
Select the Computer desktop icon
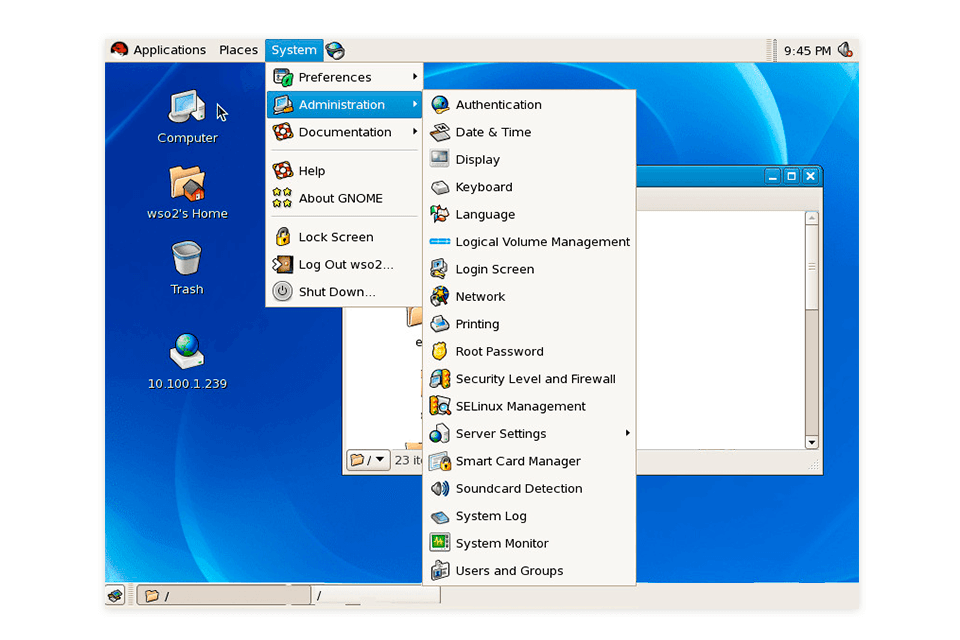click(x=187, y=117)
